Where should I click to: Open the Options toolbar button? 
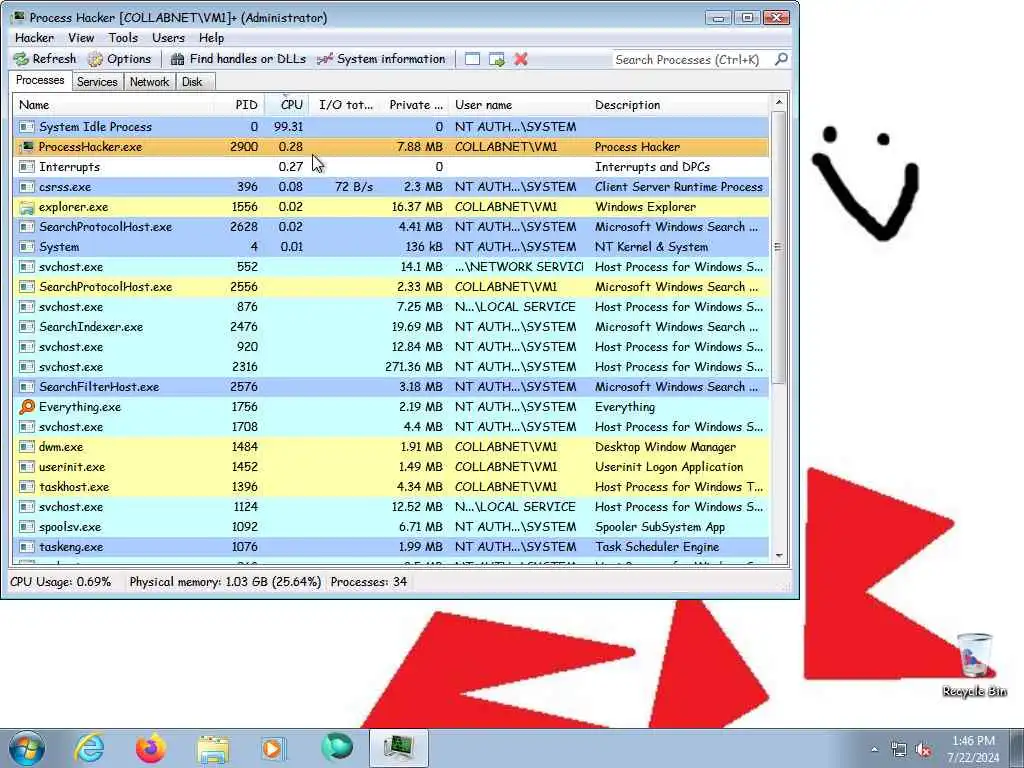click(x=120, y=59)
